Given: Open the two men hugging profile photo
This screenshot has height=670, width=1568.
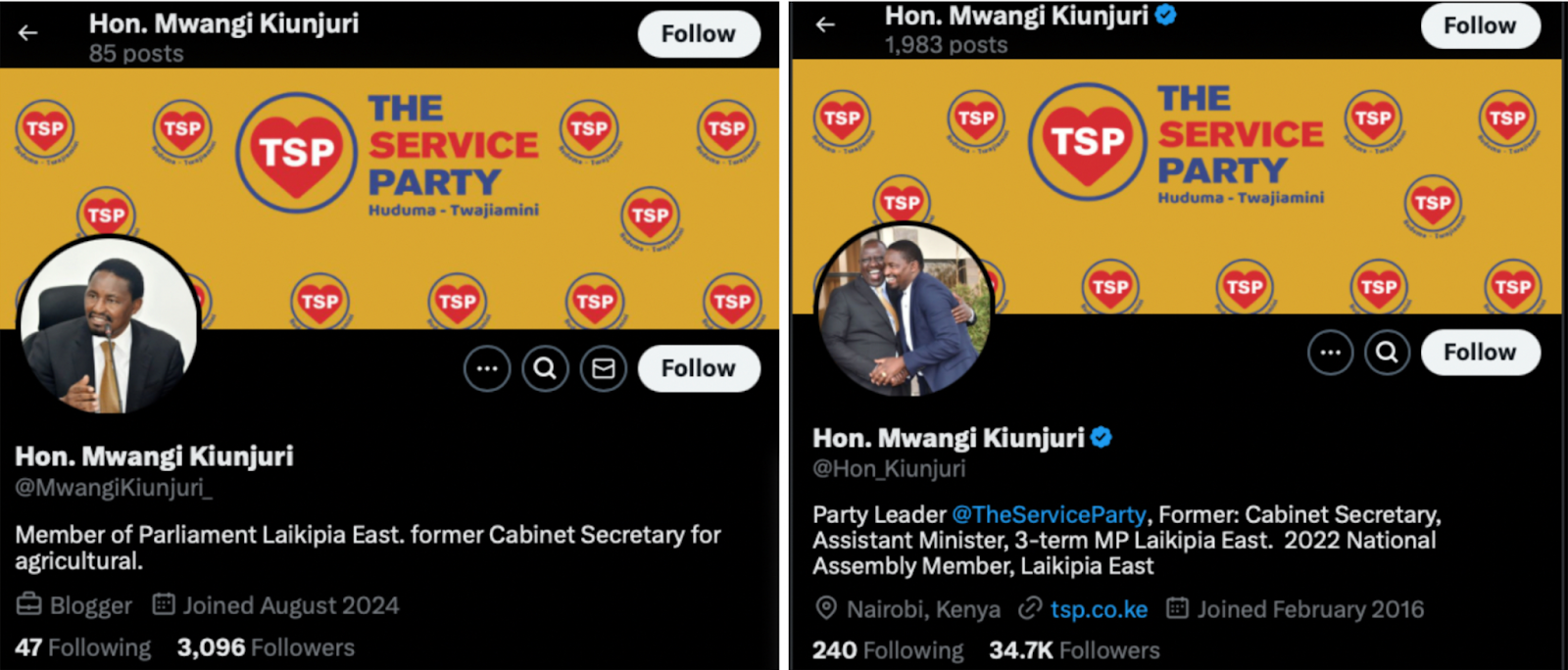Looking at the screenshot, I should click(x=903, y=310).
